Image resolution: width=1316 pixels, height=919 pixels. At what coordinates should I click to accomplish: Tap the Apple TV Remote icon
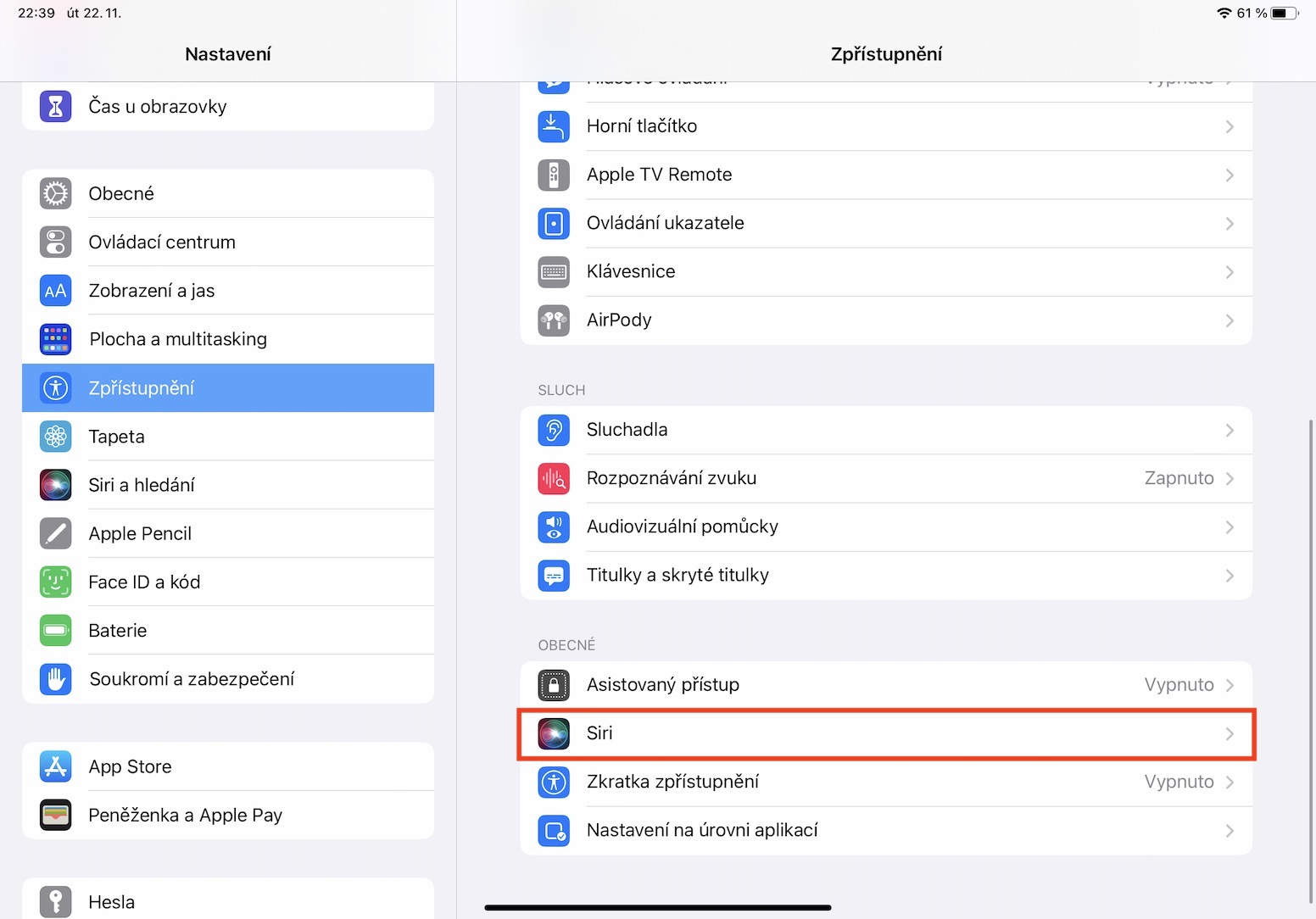(554, 175)
